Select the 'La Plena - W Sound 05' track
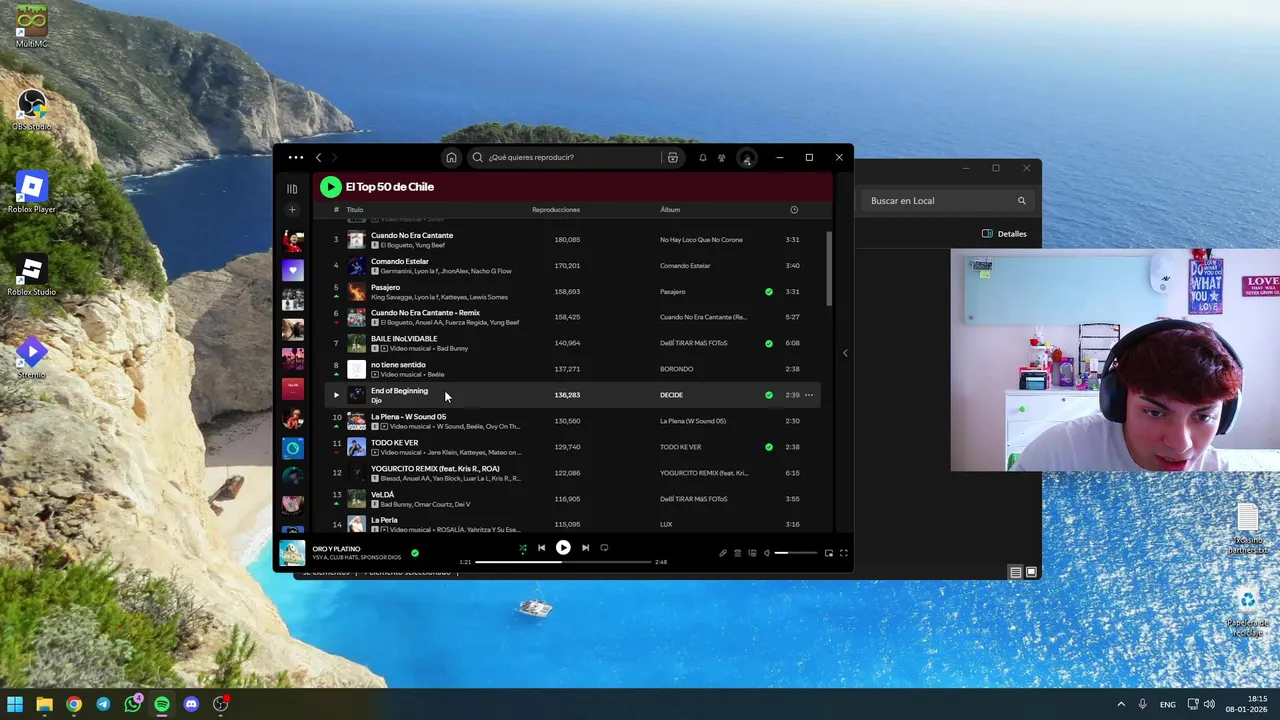The height and width of the screenshot is (720, 1280). pos(408,417)
